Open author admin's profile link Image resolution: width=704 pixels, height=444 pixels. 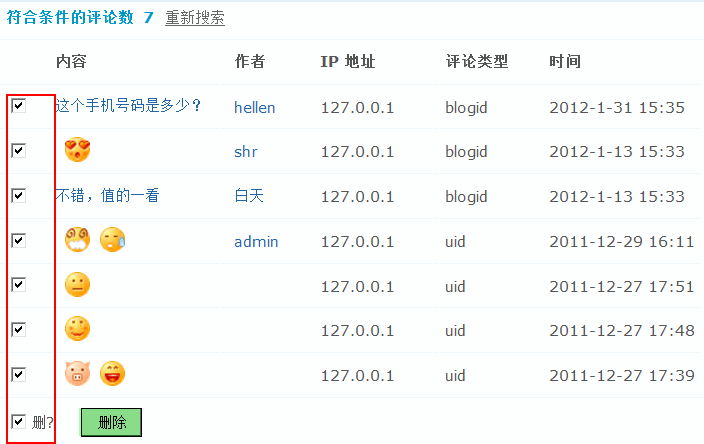[x=256, y=242]
